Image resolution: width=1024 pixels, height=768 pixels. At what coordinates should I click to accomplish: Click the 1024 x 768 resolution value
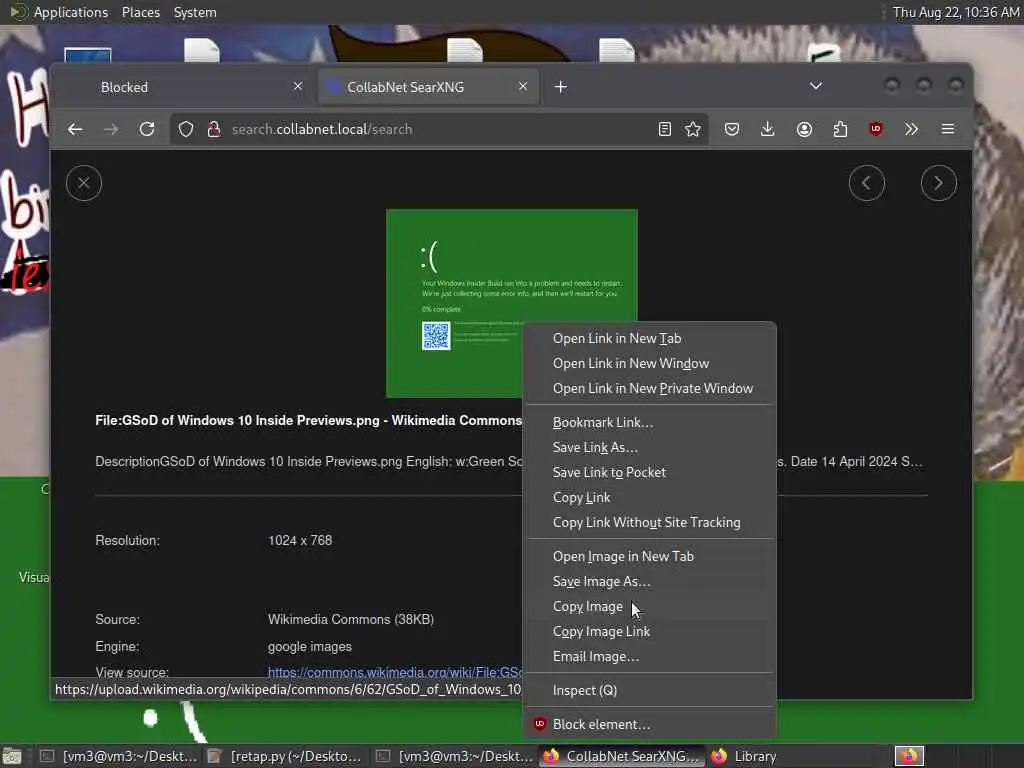[x=300, y=541]
